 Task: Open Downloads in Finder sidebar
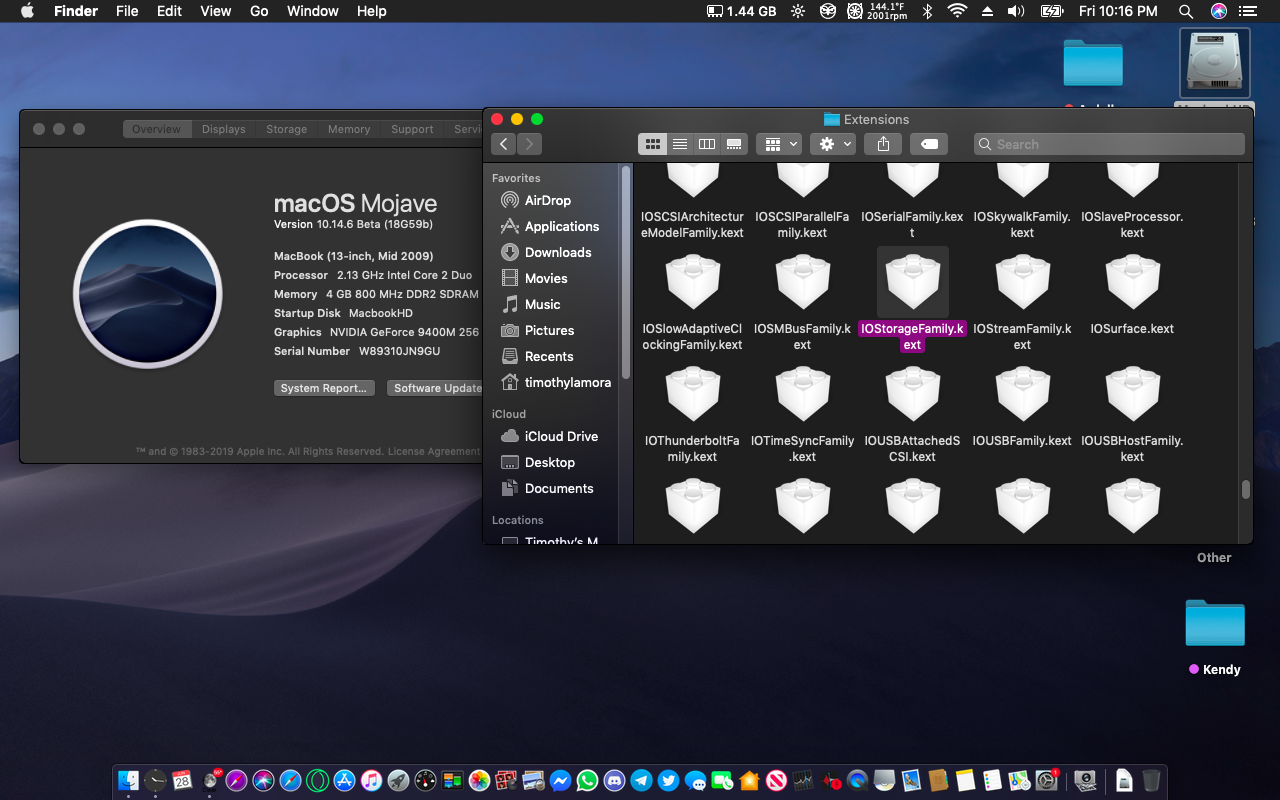558,252
